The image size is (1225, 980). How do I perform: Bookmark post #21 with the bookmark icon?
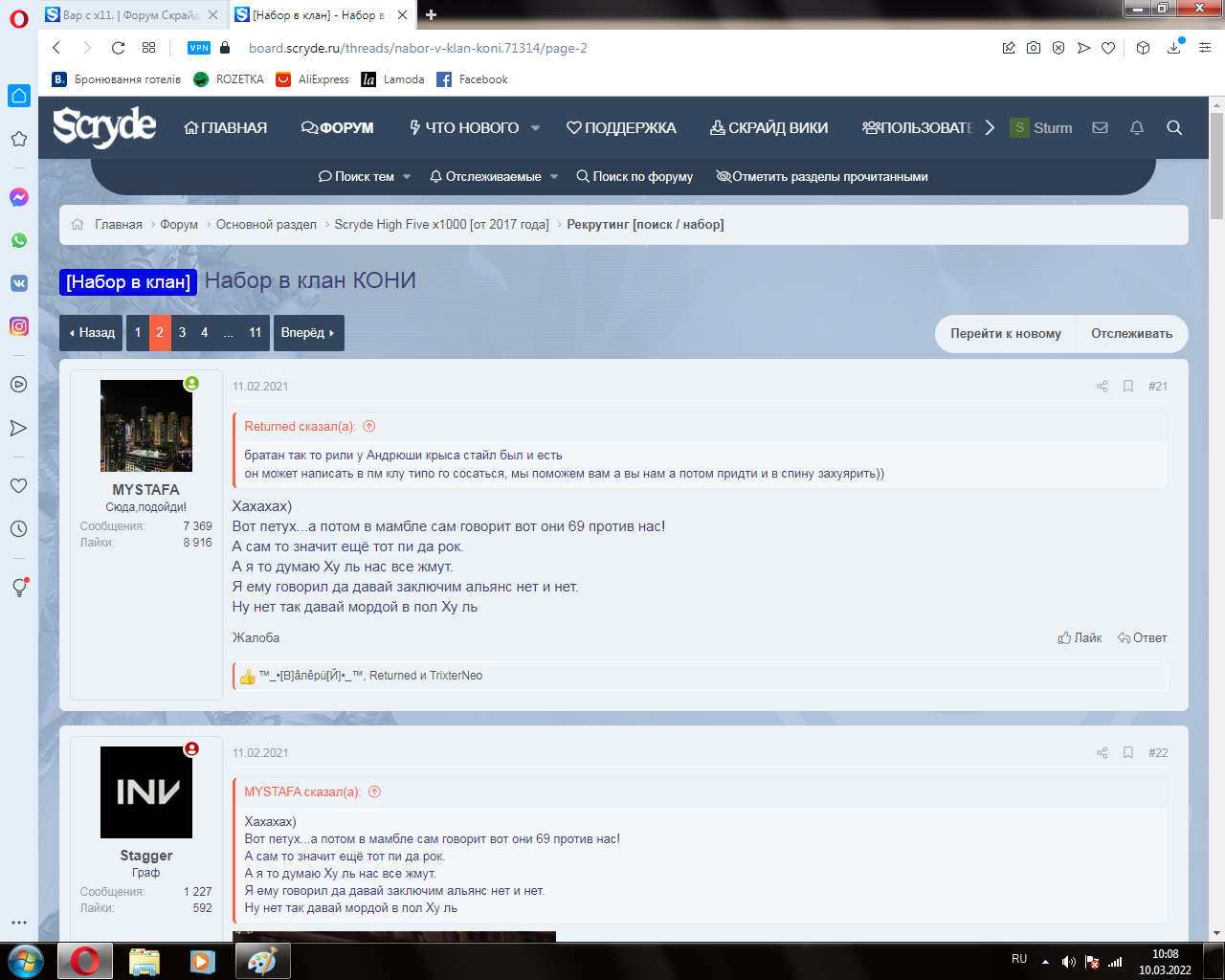[x=1128, y=387]
